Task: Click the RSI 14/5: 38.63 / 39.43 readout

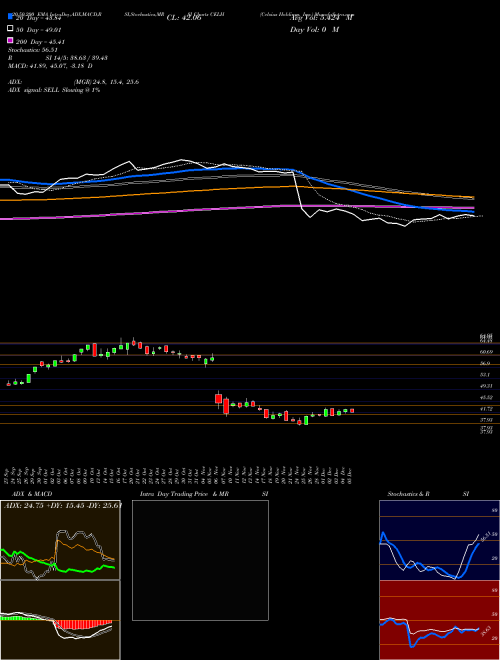Action: pos(58,58)
